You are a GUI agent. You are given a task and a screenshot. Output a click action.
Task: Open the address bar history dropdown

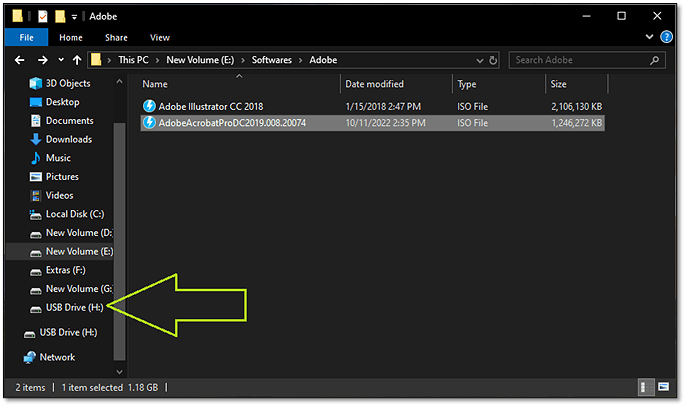pos(480,60)
